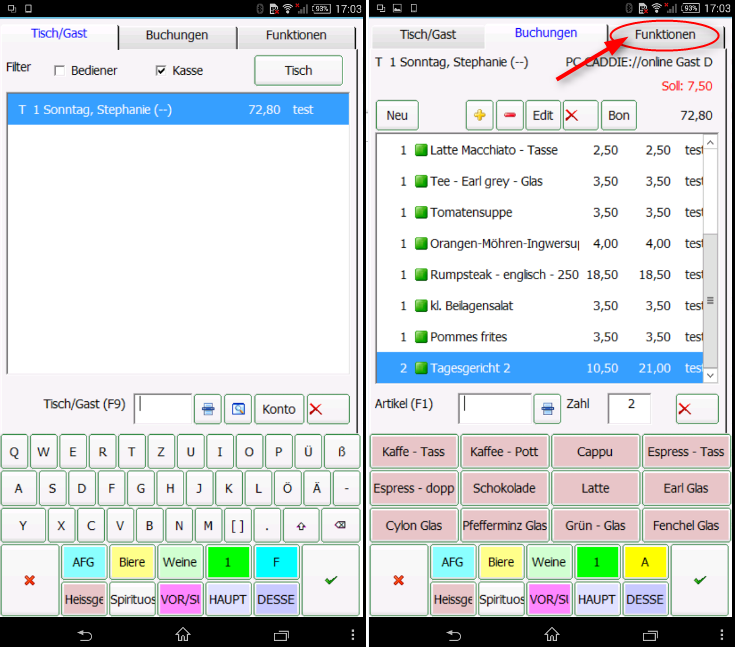735x647 pixels.
Task: Tap Android back button on left phone
Action: [x=84, y=635]
